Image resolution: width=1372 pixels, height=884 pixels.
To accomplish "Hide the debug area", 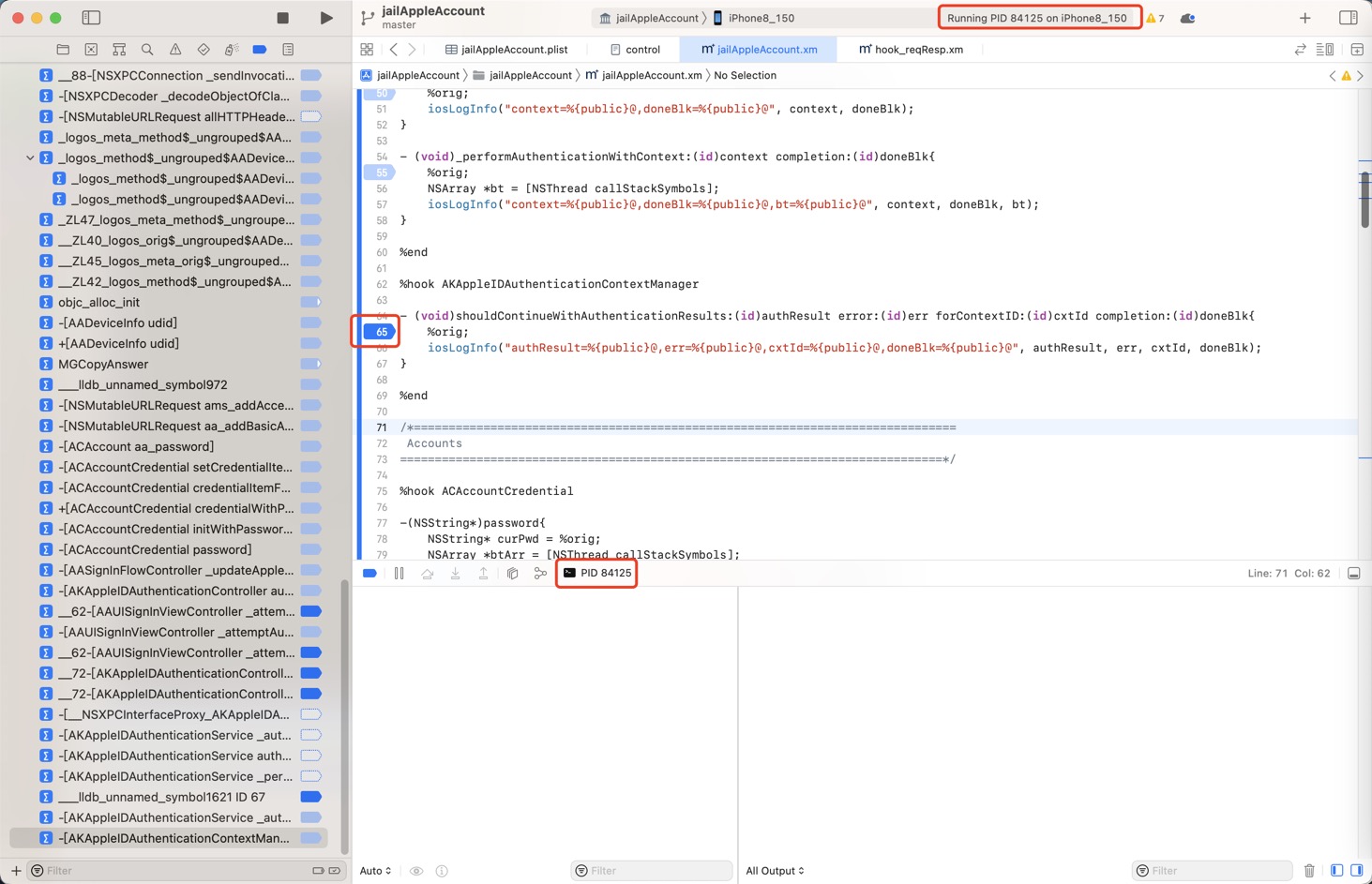I will [x=1353, y=573].
